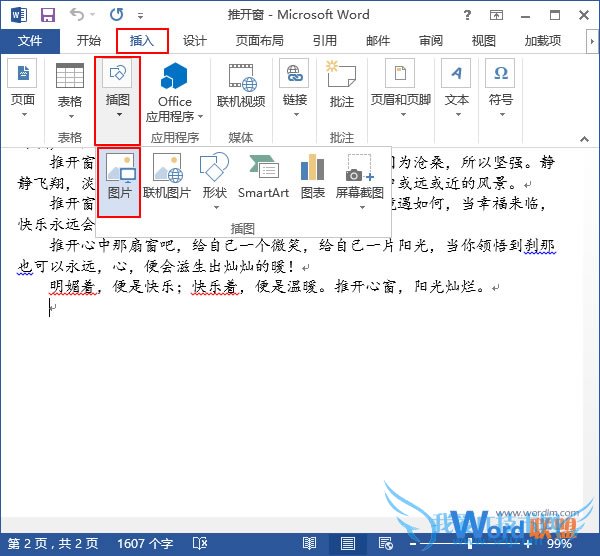The image size is (600, 556).
Task: Add a 批注 comment
Action: pyautogui.click(x=342, y=85)
